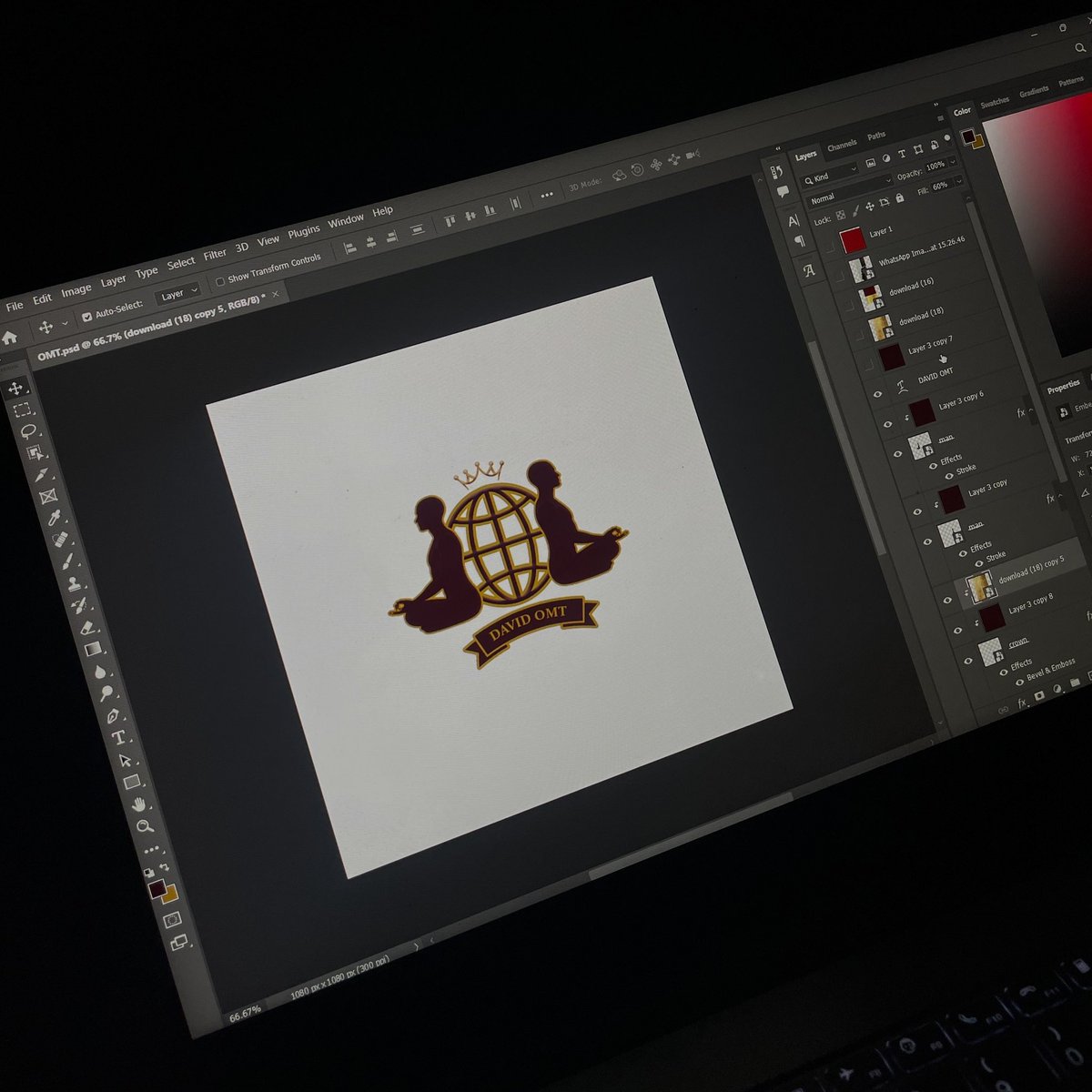This screenshot has height=1092, width=1092.
Task: Select the Horizontal Type tool
Action: point(118,738)
